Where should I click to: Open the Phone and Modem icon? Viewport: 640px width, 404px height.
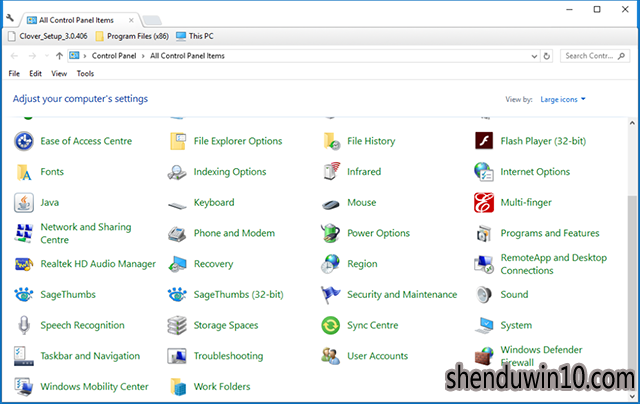(178, 233)
